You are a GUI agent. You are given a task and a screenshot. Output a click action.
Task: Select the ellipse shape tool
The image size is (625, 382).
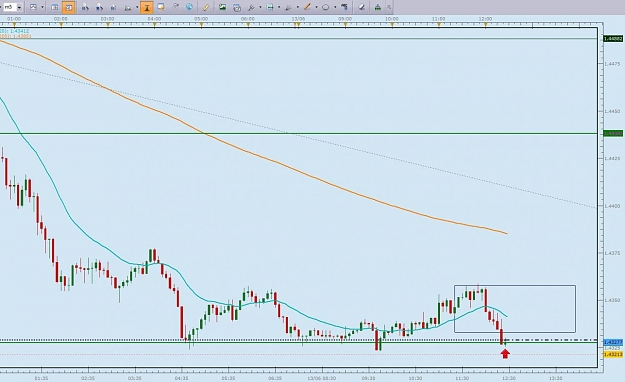(326, 7)
